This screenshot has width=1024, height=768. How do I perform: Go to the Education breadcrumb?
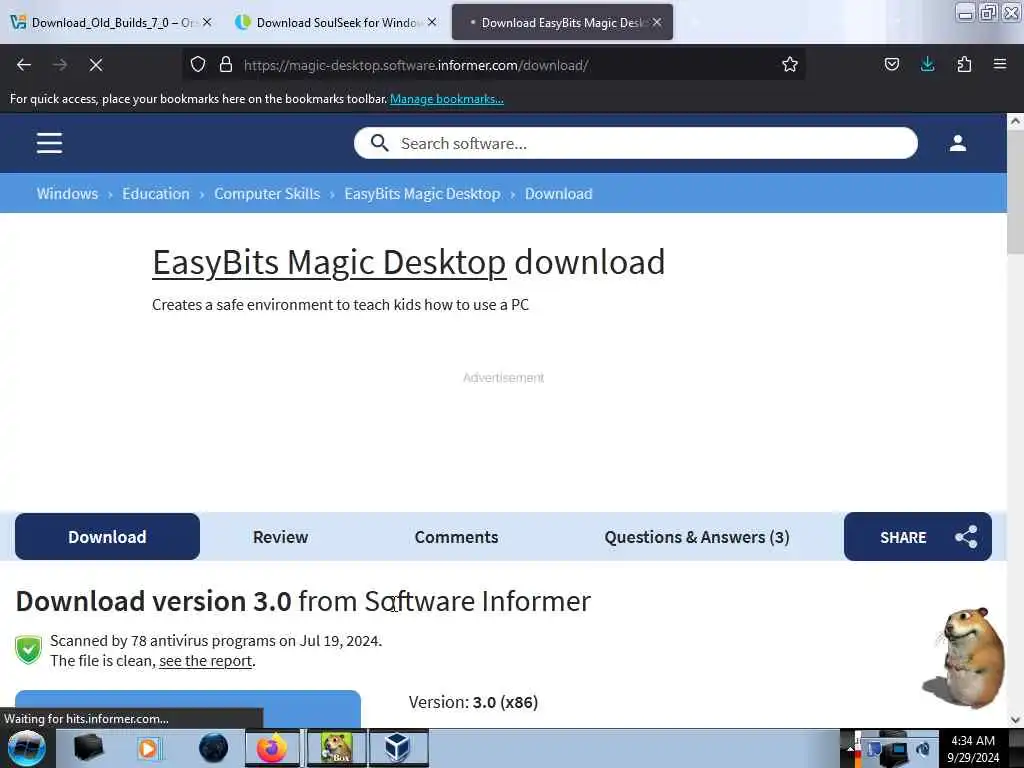point(156,193)
